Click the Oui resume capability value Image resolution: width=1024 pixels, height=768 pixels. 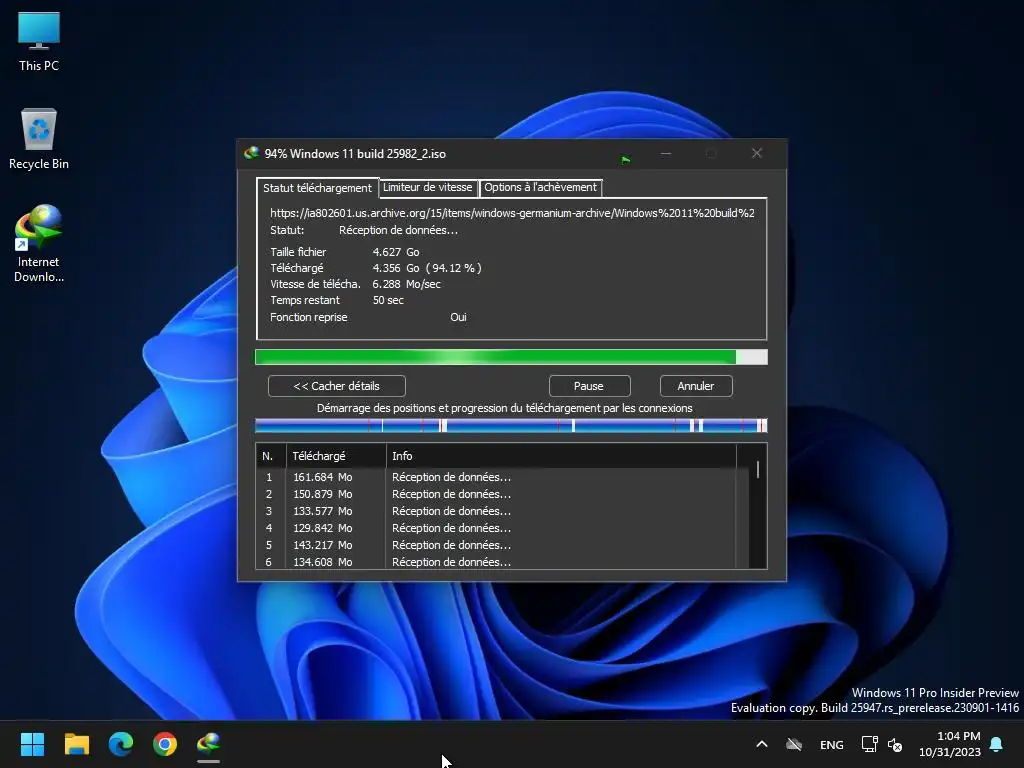458,317
